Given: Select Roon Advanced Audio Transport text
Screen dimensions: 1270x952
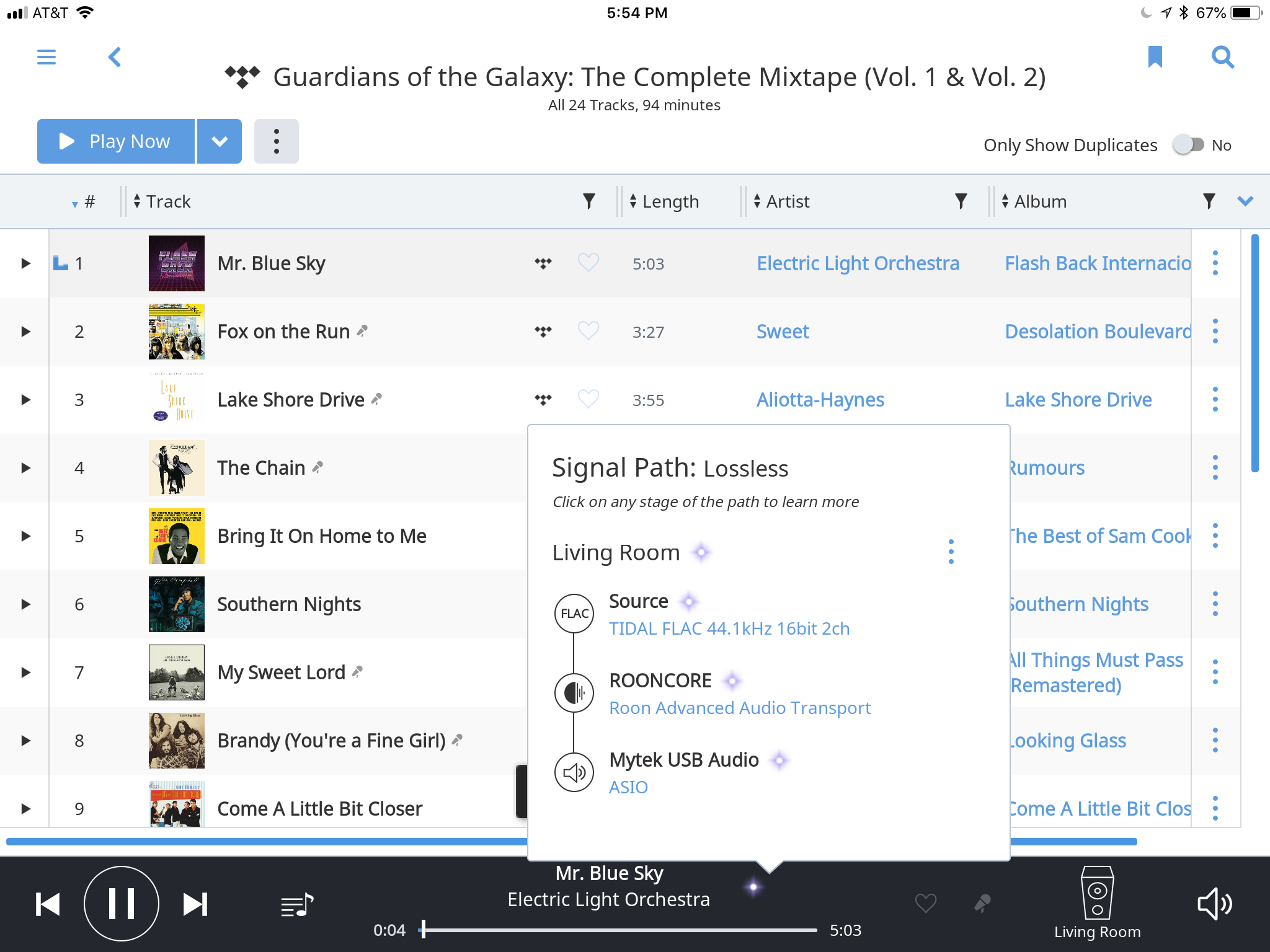Looking at the screenshot, I should coord(740,708).
